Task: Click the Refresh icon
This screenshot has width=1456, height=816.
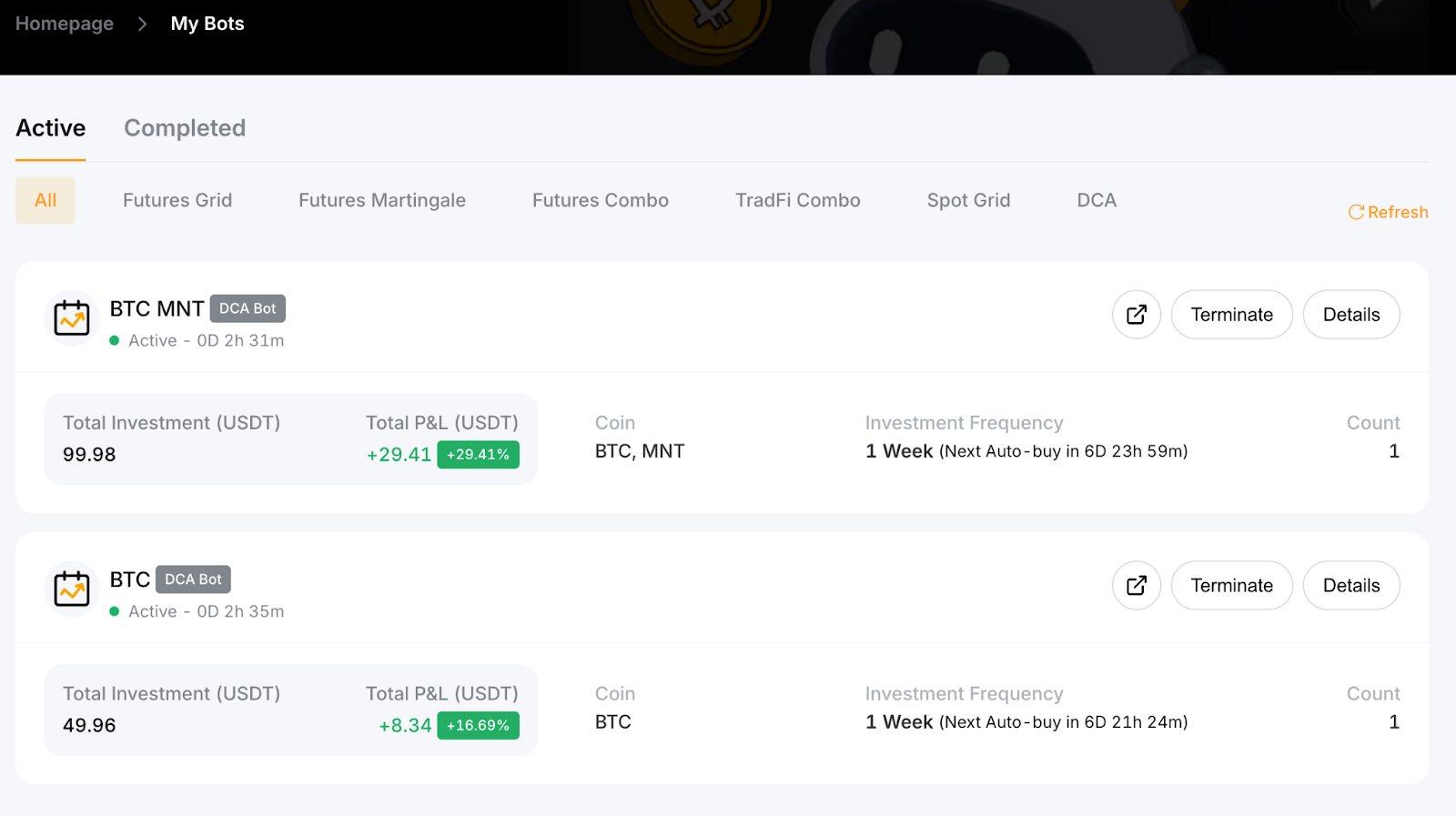Action: point(1356,212)
